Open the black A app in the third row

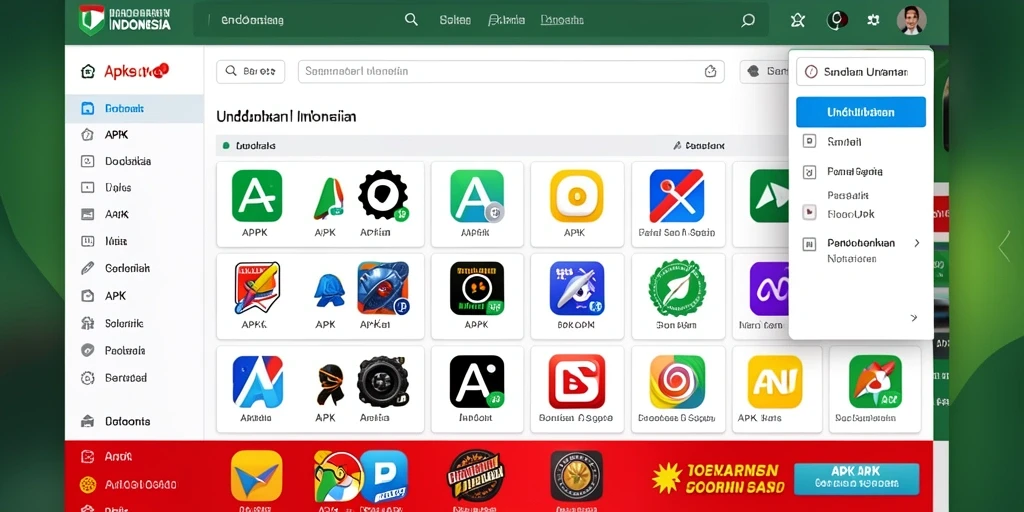(477, 382)
